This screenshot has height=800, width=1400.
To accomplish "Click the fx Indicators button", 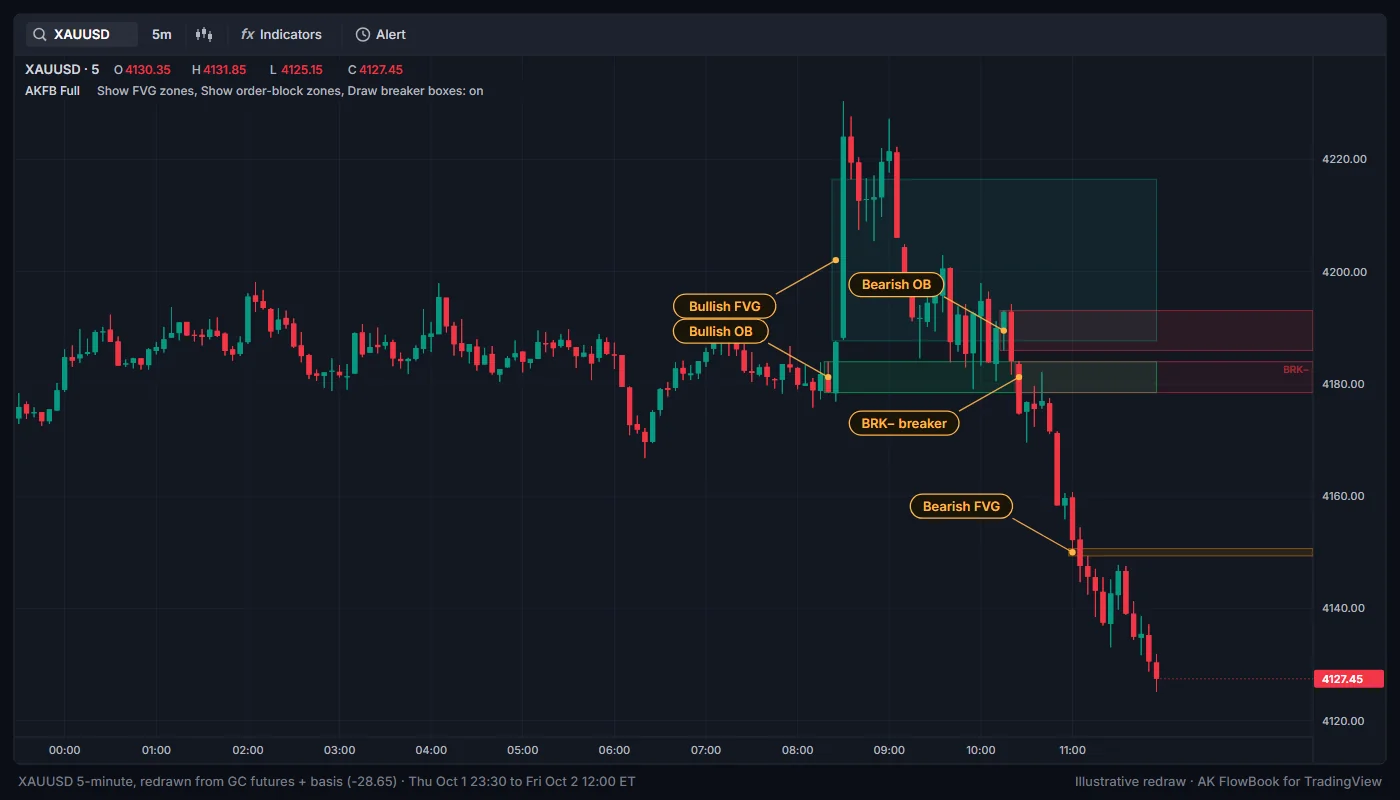I will [281, 34].
